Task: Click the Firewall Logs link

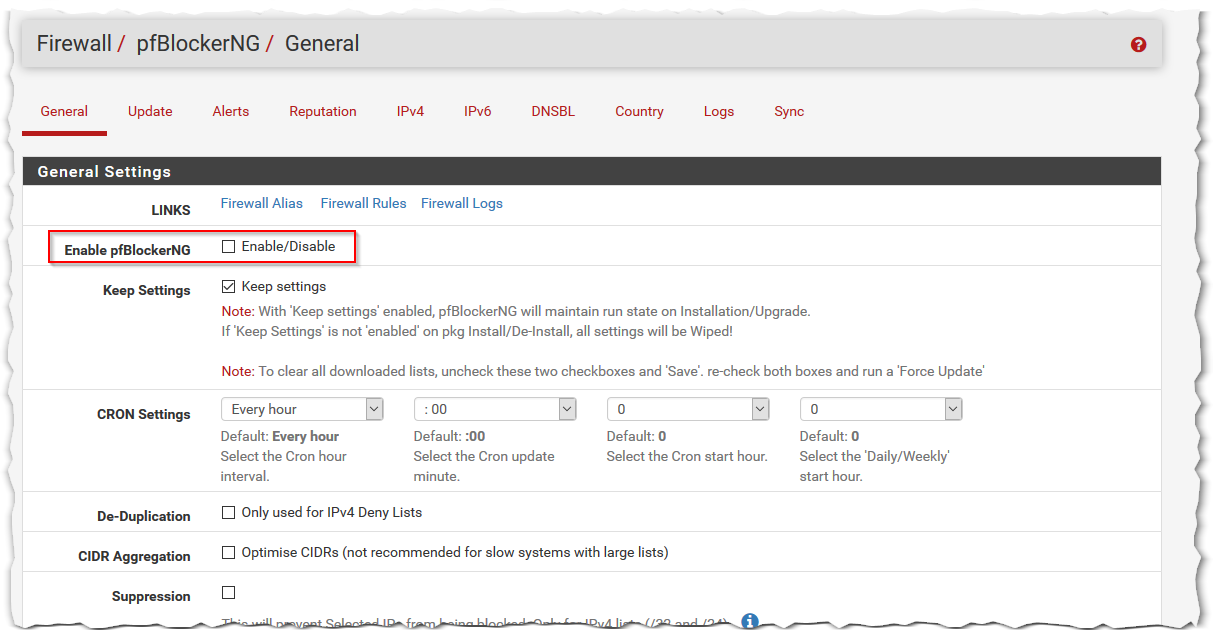Action: click(x=461, y=203)
